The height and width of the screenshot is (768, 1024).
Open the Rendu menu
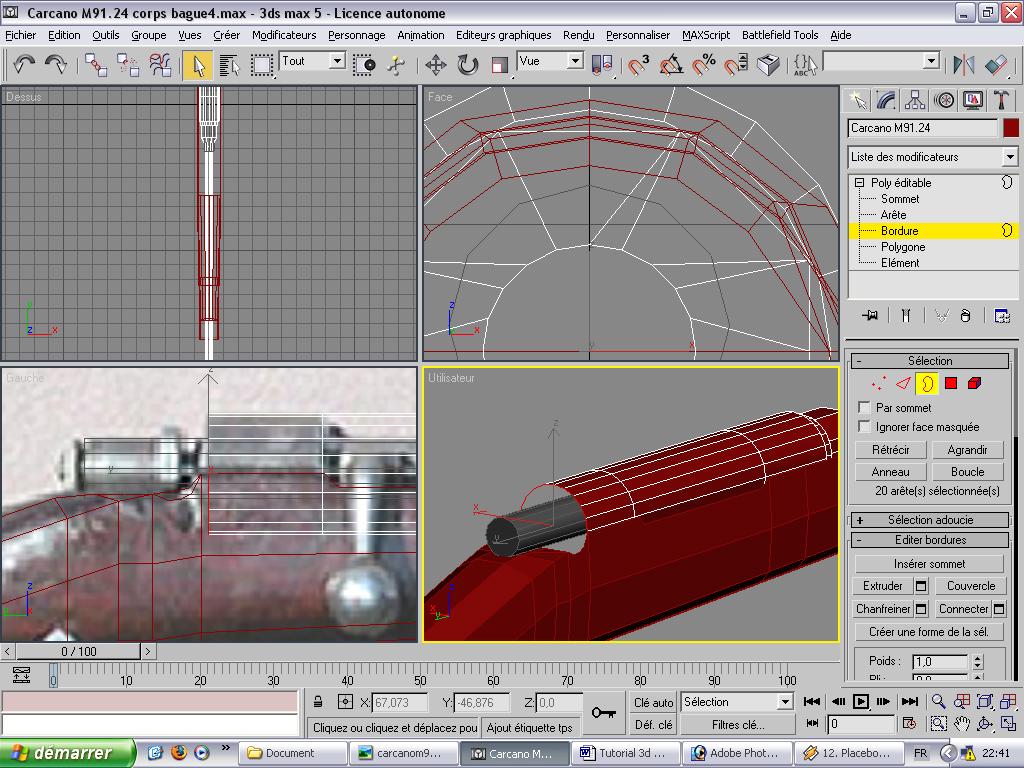(x=579, y=35)
